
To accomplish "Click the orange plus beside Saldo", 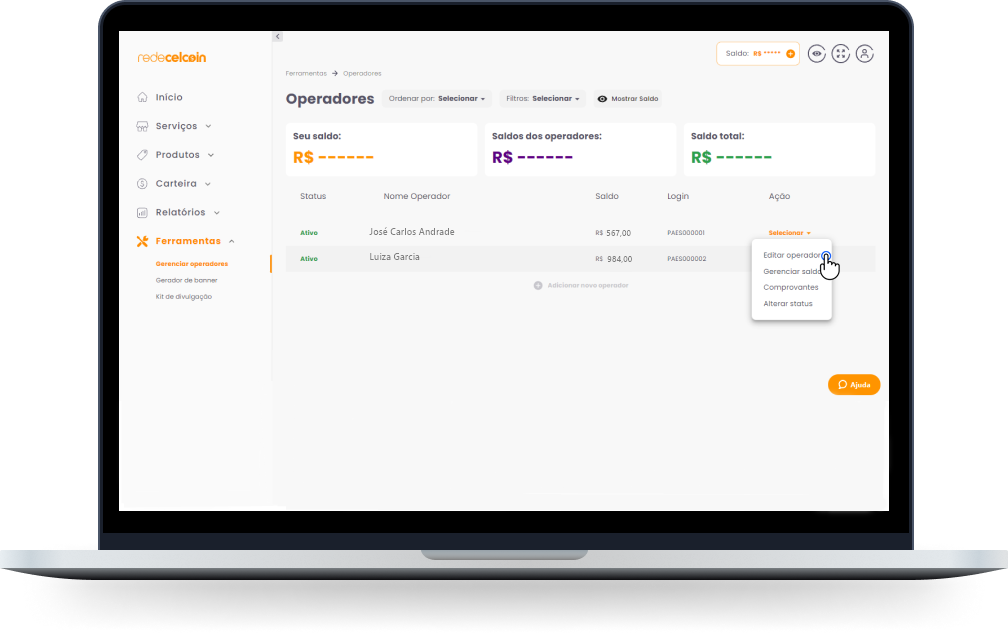I will click(x=791, y=53).
